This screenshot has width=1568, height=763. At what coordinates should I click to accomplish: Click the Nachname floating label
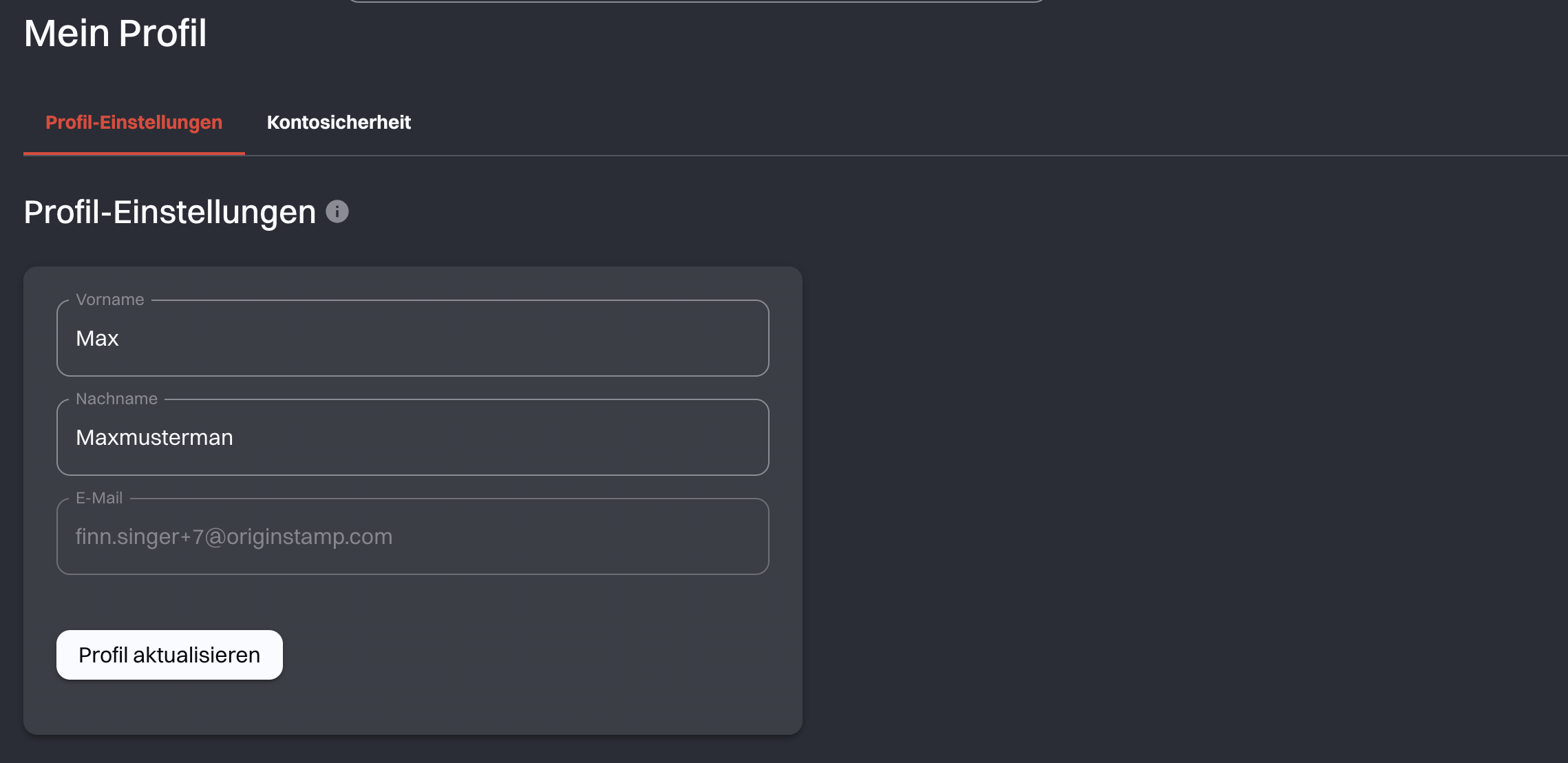(x=116, y=399)
